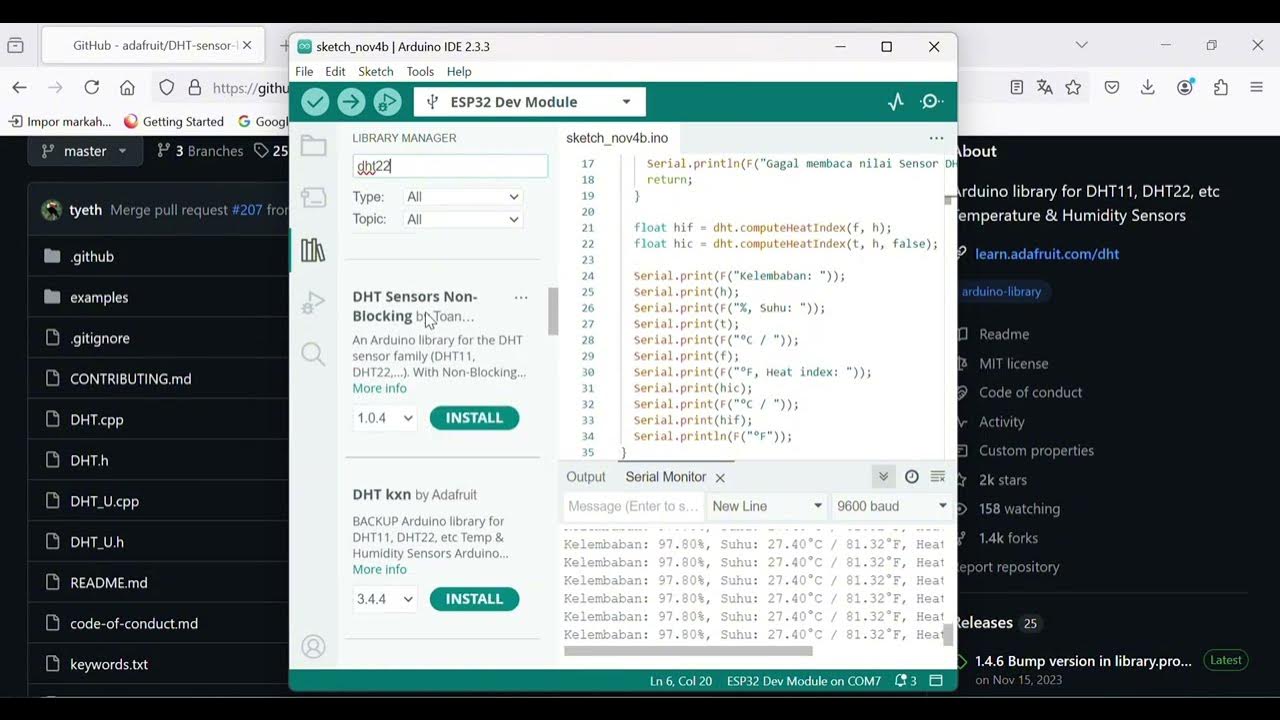
Task: Open learn.adafruit.com/dht link
Action: (x=1047, y=254)
